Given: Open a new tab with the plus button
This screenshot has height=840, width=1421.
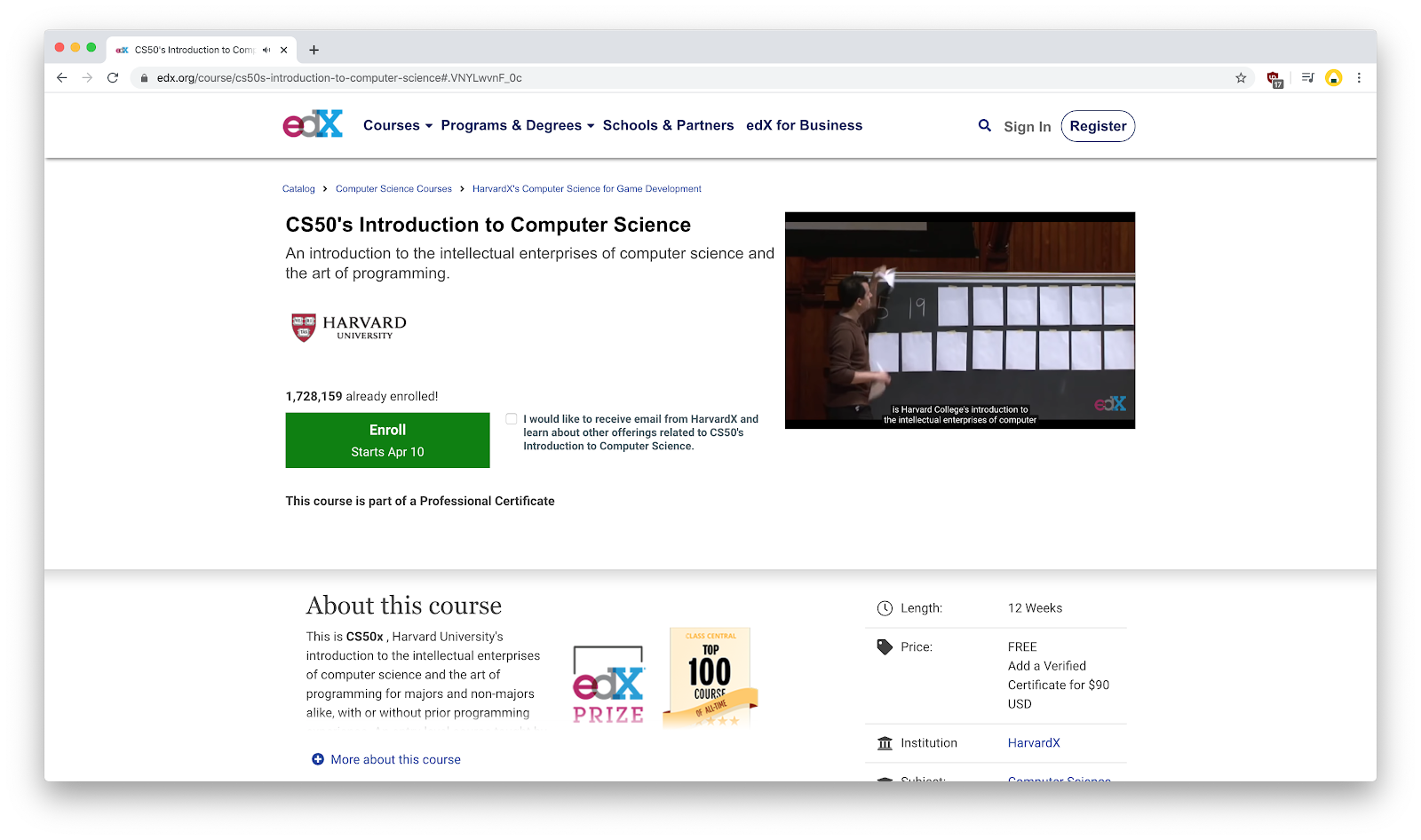Looking at the screenshot, I should [x=314, y=50].
